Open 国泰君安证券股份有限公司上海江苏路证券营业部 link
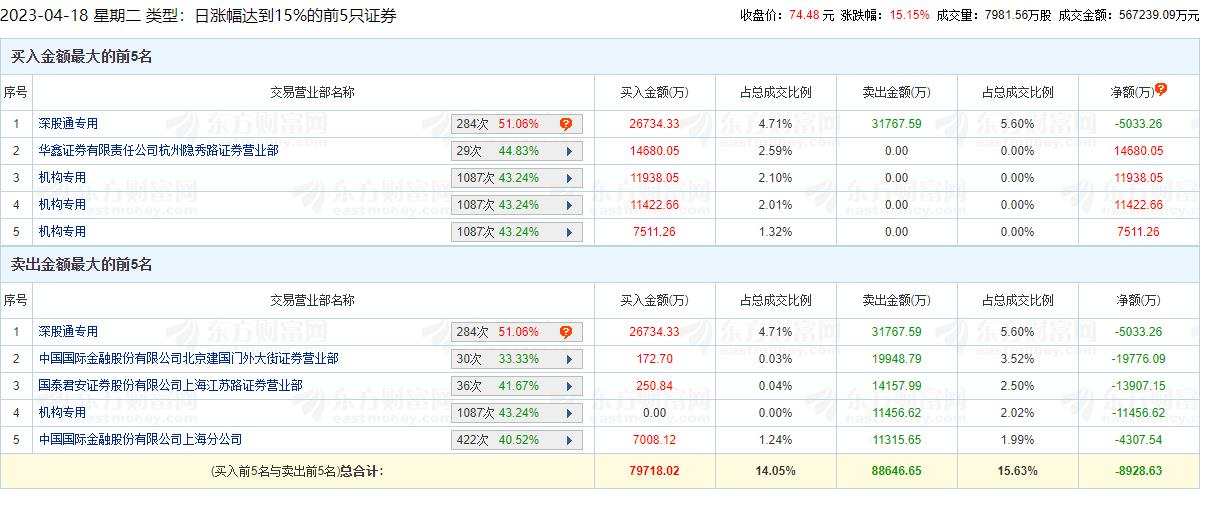Screen dimensions: 1223x515 click(x=170, y=386)
